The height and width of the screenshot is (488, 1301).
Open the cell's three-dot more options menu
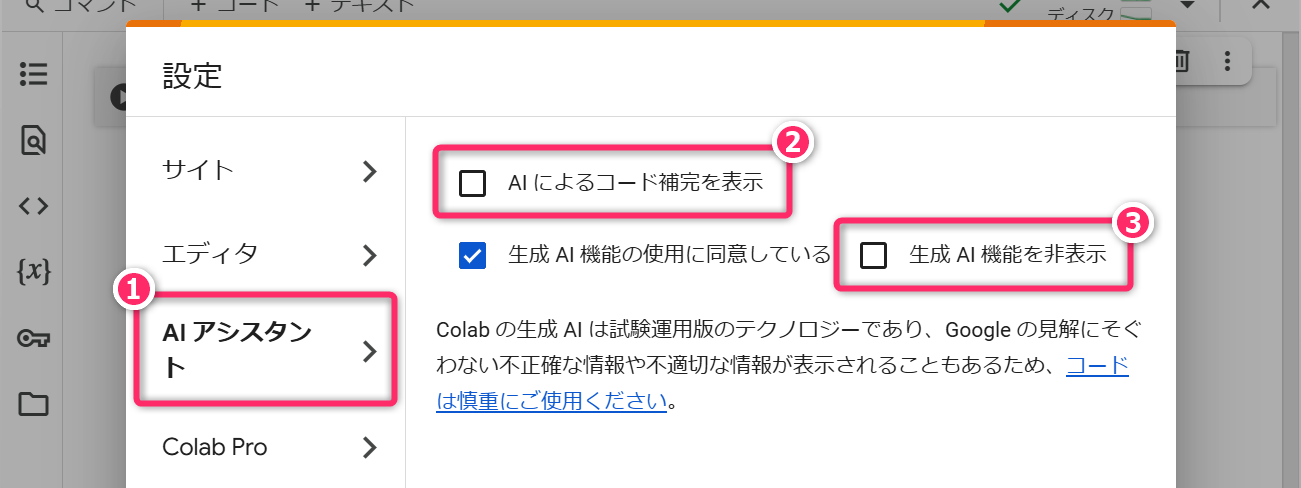[1227, 62]
